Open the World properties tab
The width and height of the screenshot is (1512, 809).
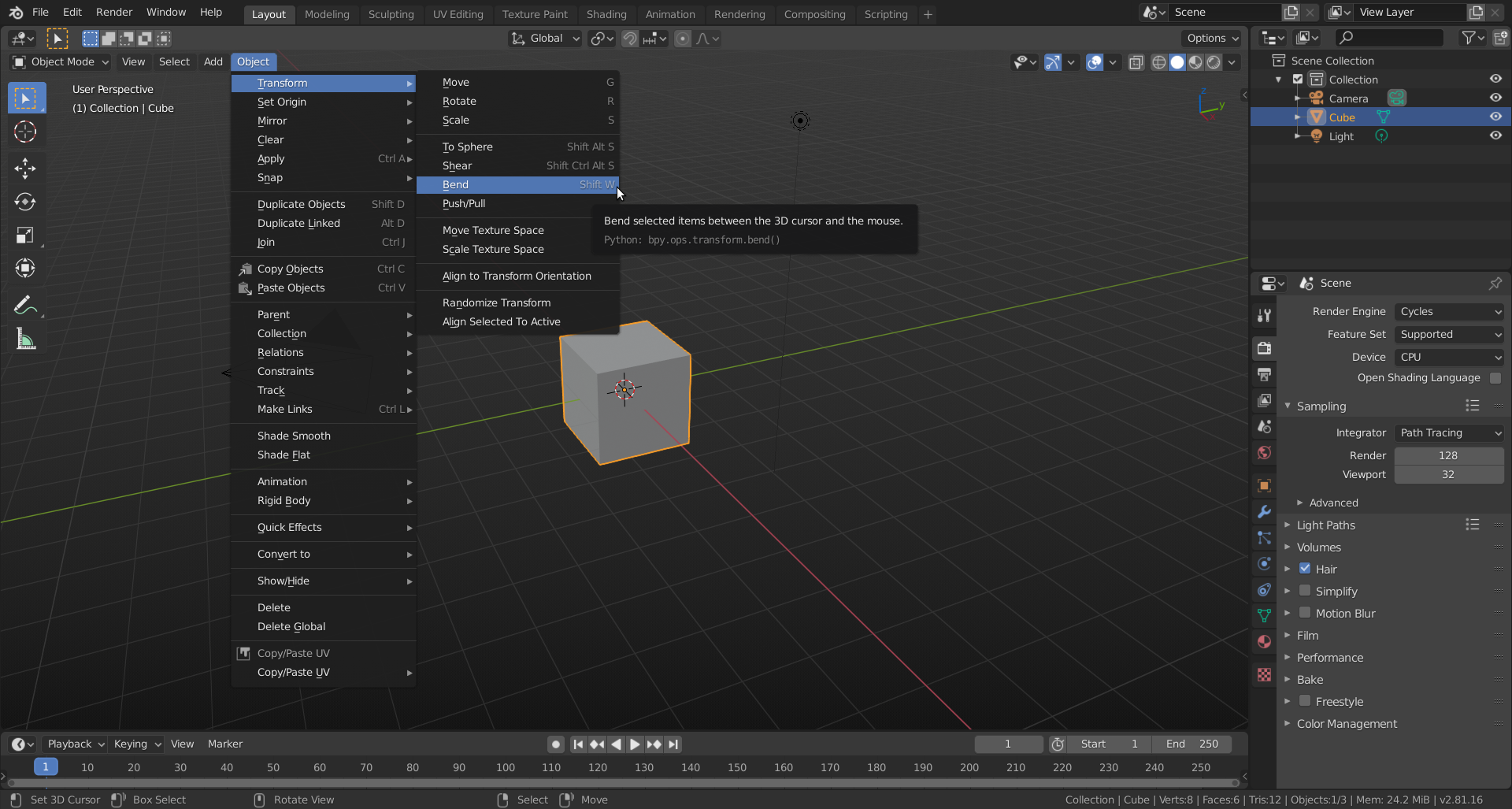point(1264,453)
